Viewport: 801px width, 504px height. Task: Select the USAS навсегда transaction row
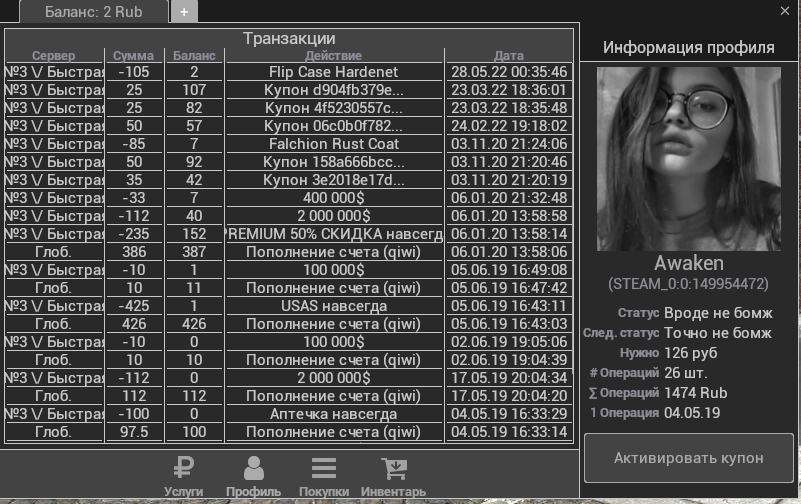pyautogui.click(x=334, y=306)
